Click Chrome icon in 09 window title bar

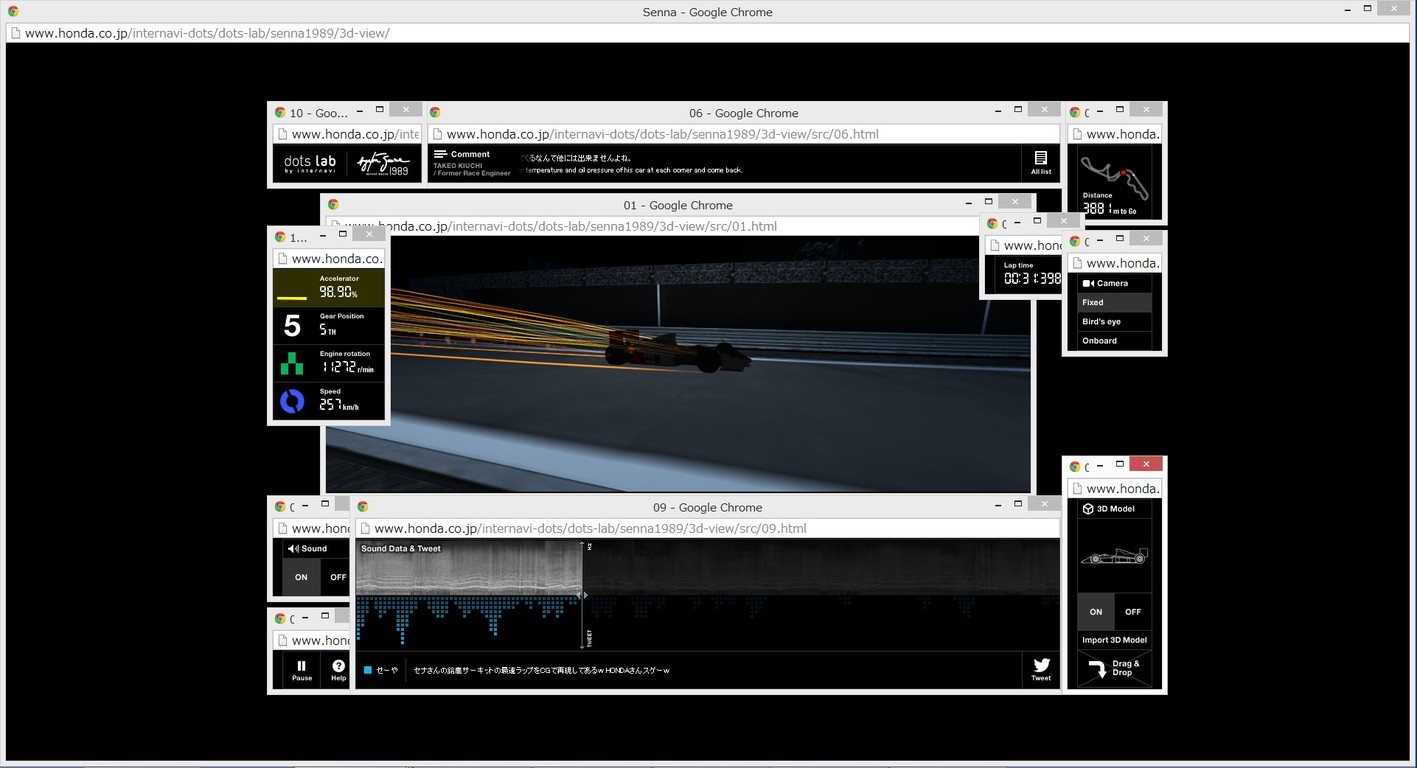pos(363,507)
